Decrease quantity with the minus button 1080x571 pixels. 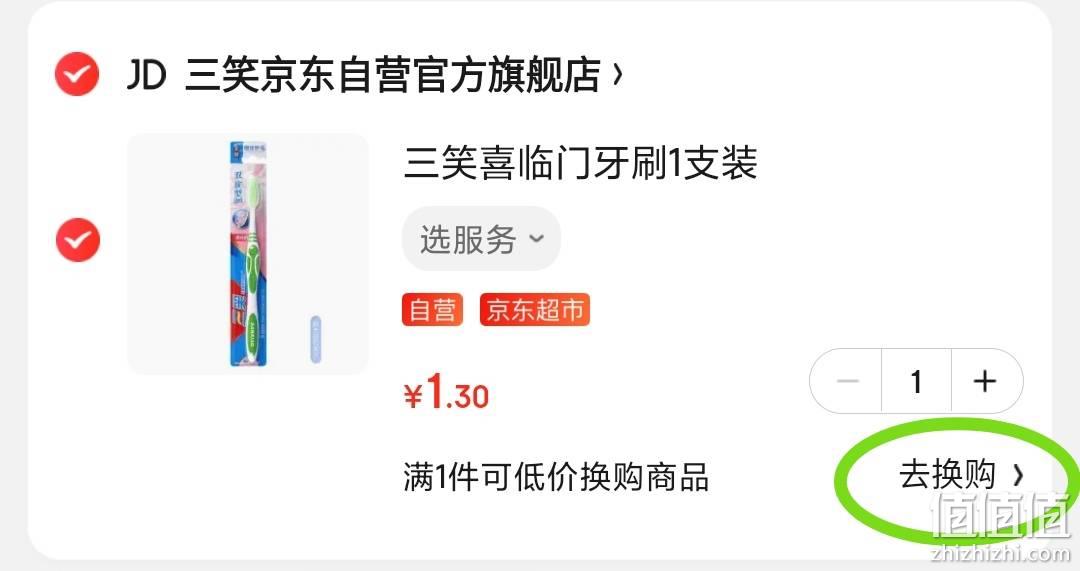click(847, 381)
